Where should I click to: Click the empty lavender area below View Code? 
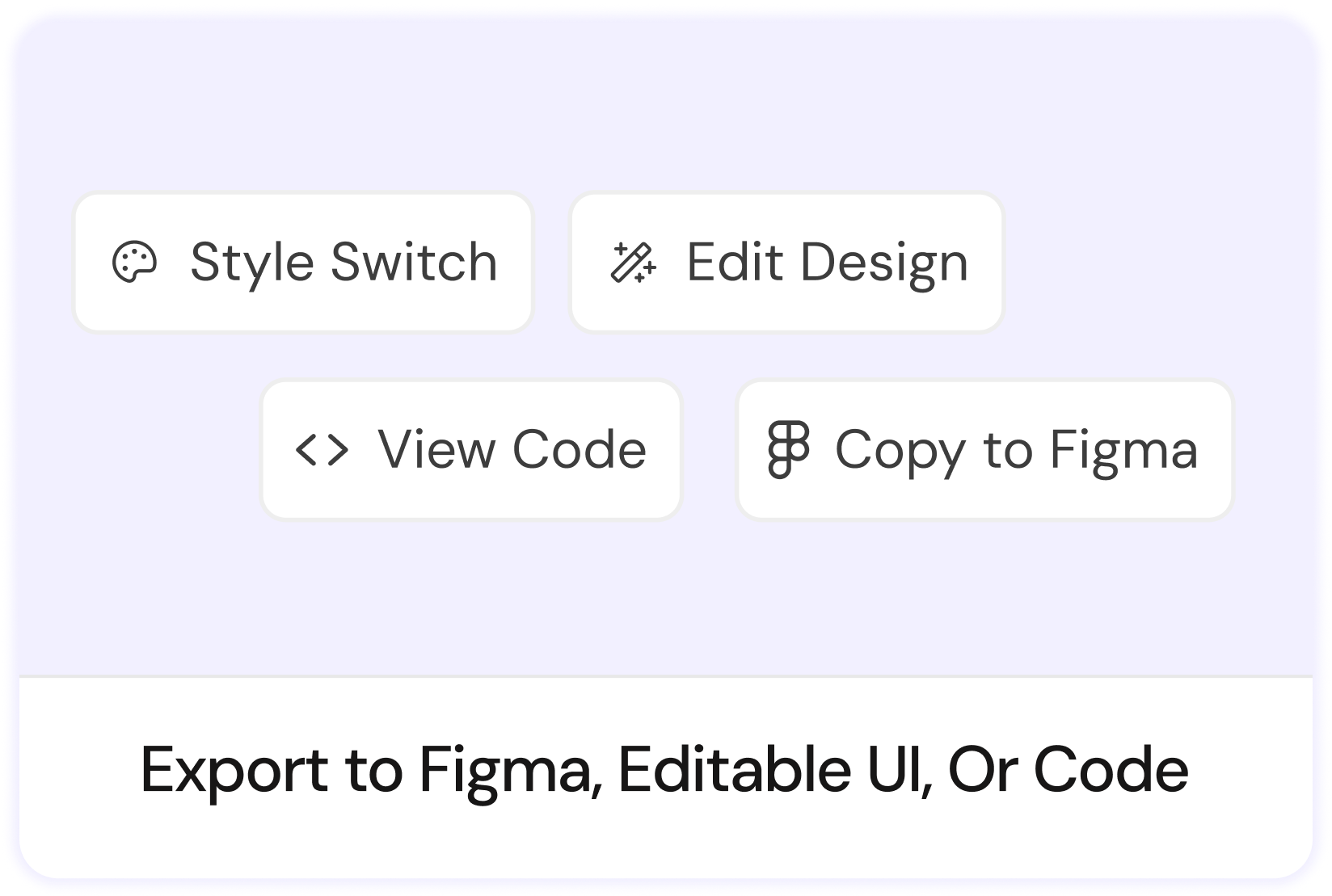pyautogui.click(x=471, y=598)
